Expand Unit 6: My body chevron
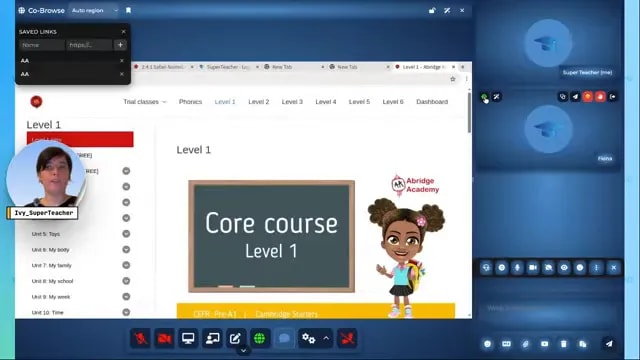This screenshot has width=640, height=360. point(126,249)
